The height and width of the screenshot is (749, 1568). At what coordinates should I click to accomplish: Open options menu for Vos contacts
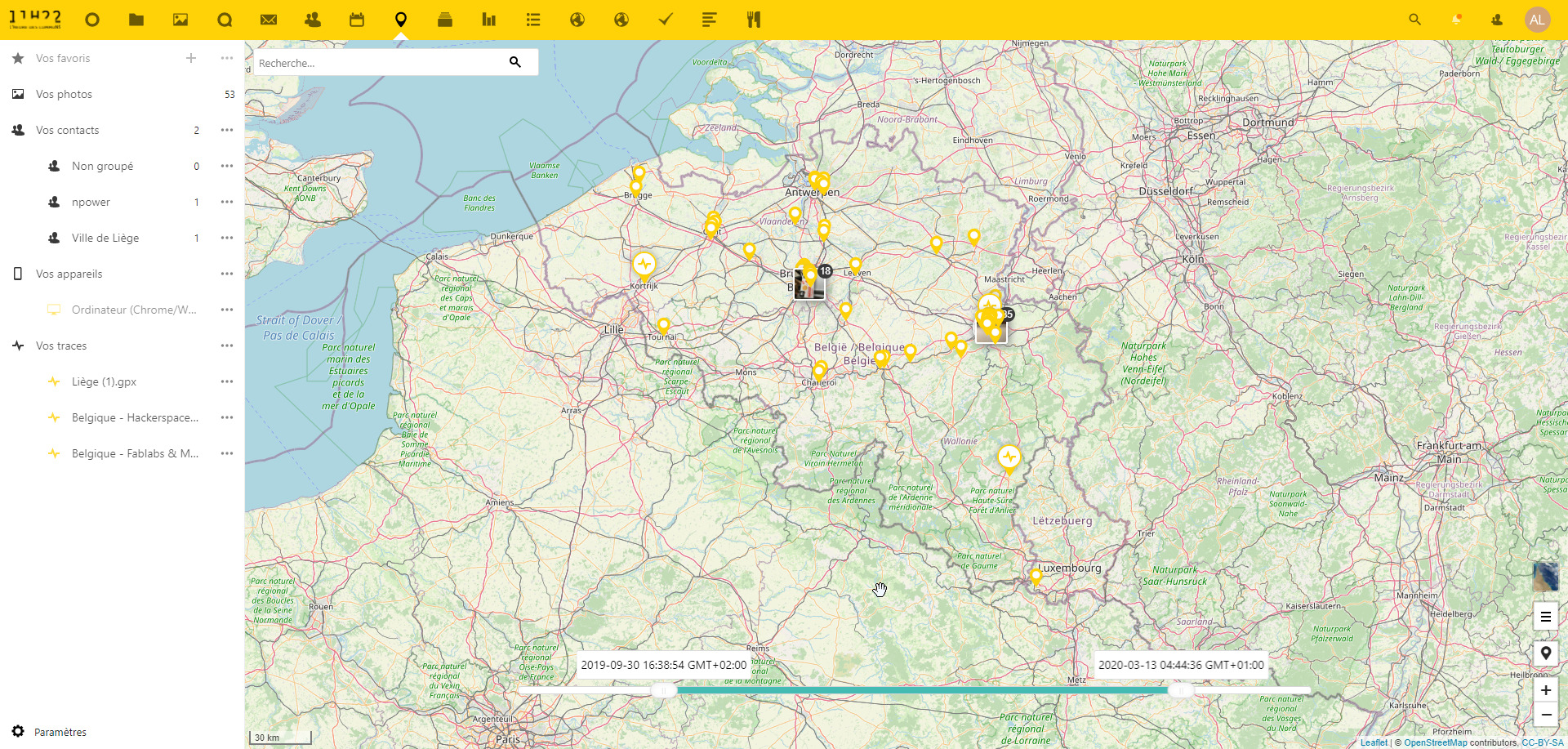227,130
